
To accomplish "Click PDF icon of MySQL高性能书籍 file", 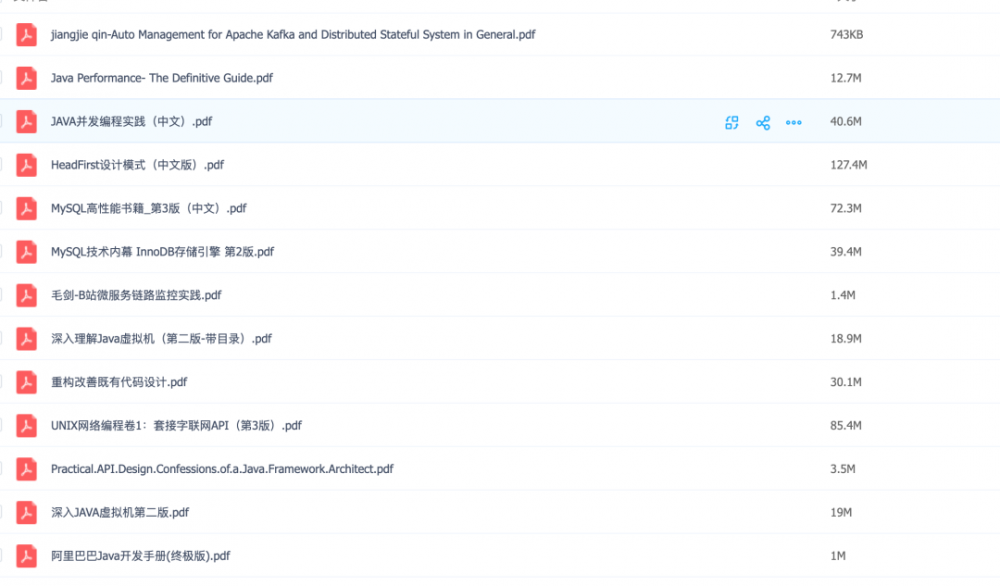I will tap(26, 208).
